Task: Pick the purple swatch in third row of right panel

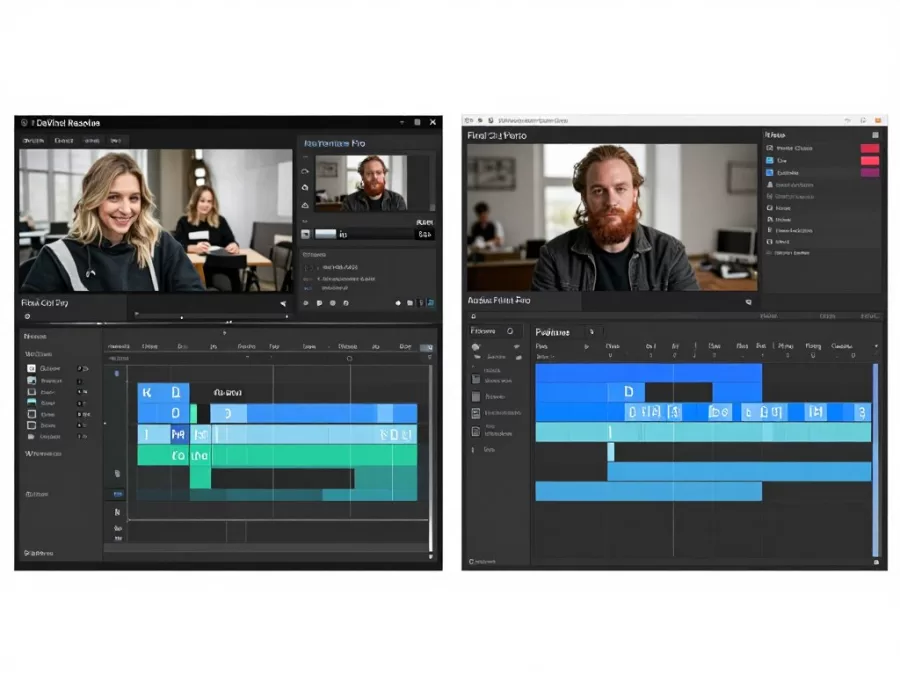Action: point(870,172)
